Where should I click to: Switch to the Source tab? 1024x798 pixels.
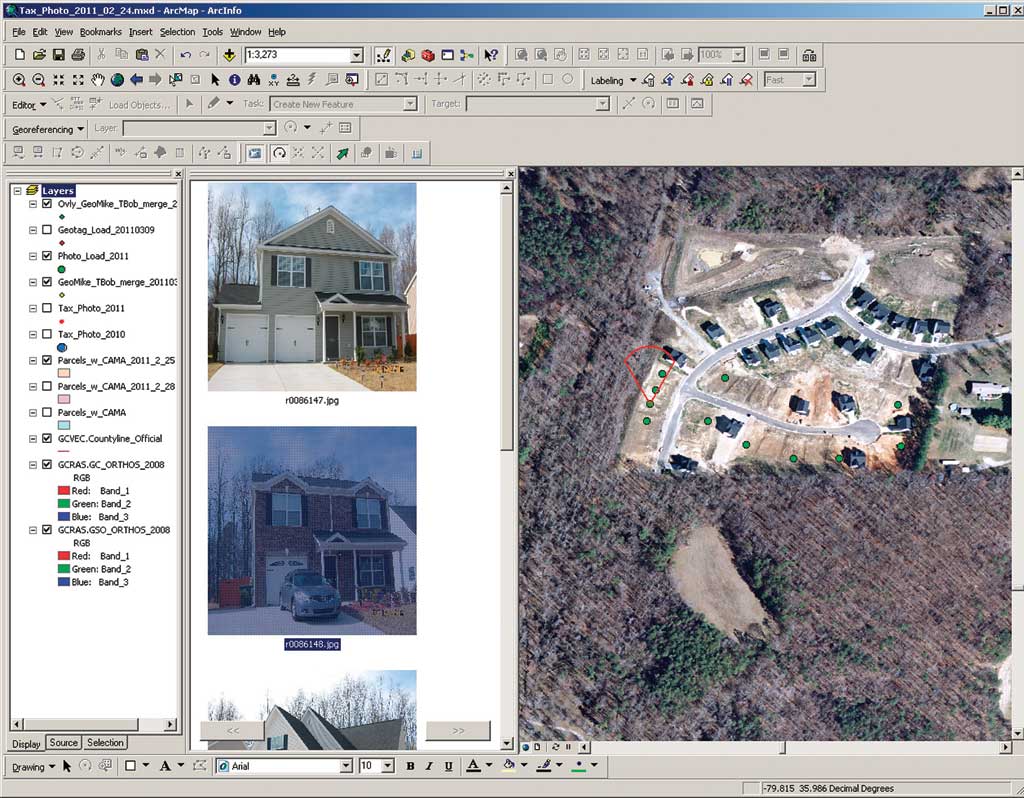tap(63, 742)
